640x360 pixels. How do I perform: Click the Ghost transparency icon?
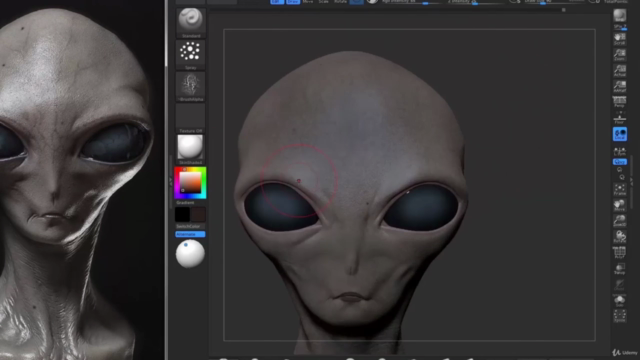pos(620,284)
